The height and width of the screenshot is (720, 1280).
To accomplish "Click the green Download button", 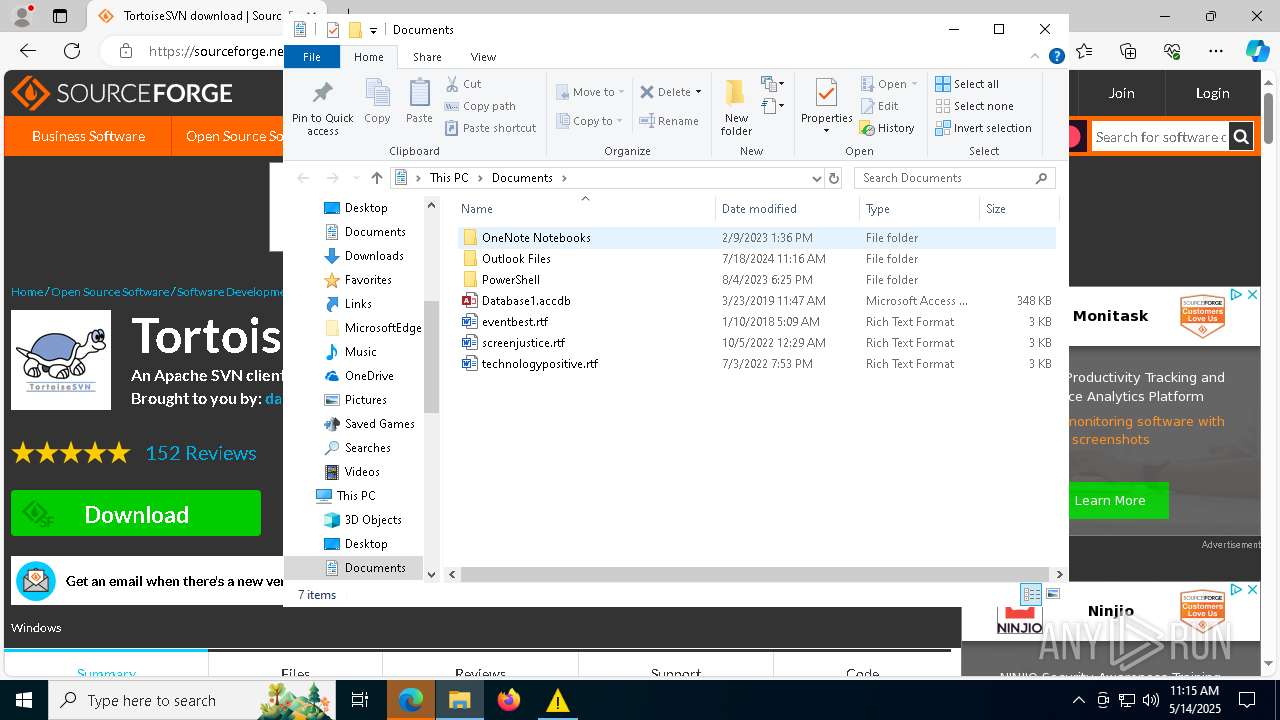I will click(x=136, y=514).
